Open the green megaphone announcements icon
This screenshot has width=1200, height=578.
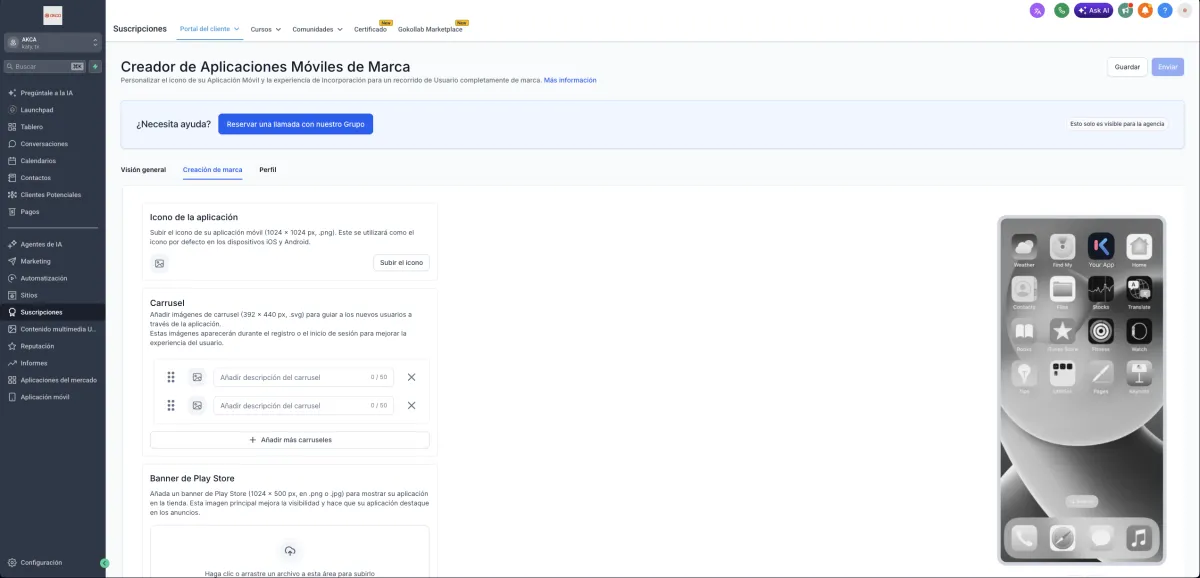tap(1126, 10)
